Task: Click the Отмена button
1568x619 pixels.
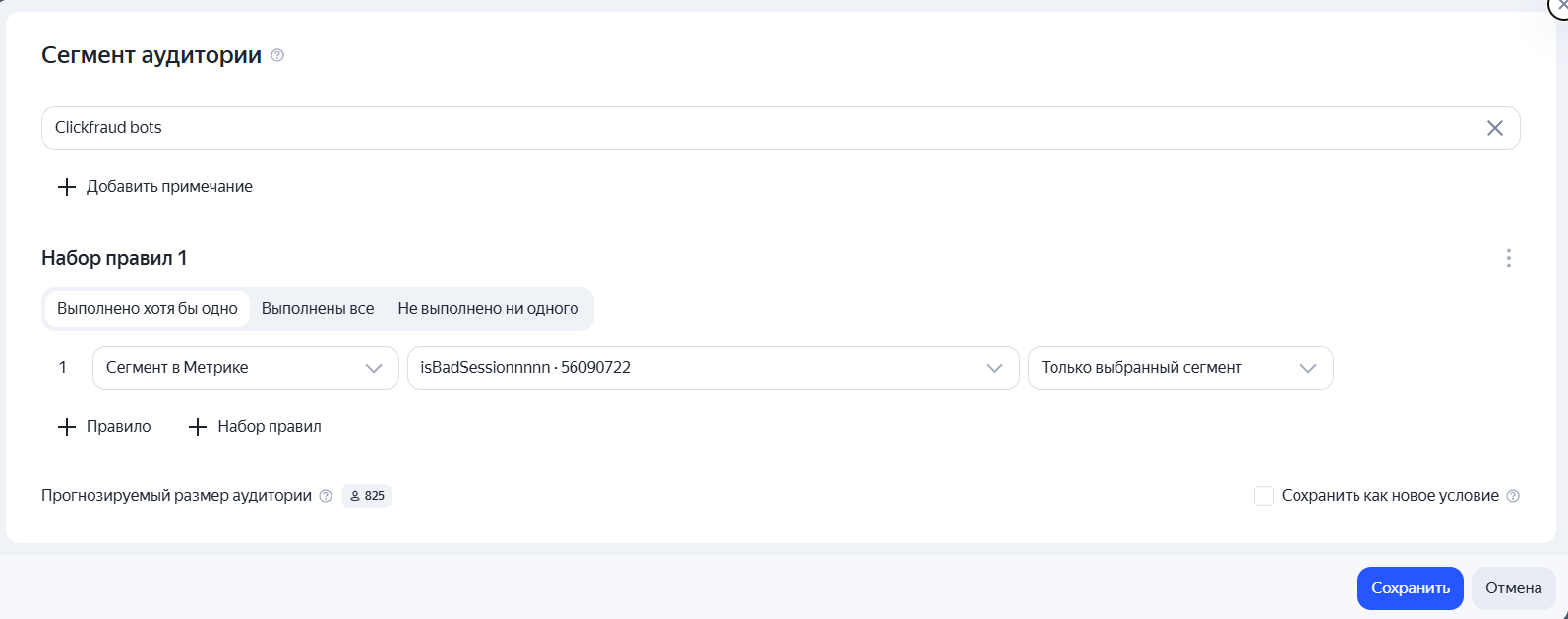Action: pyautogui.click(x=1513, y=588)
